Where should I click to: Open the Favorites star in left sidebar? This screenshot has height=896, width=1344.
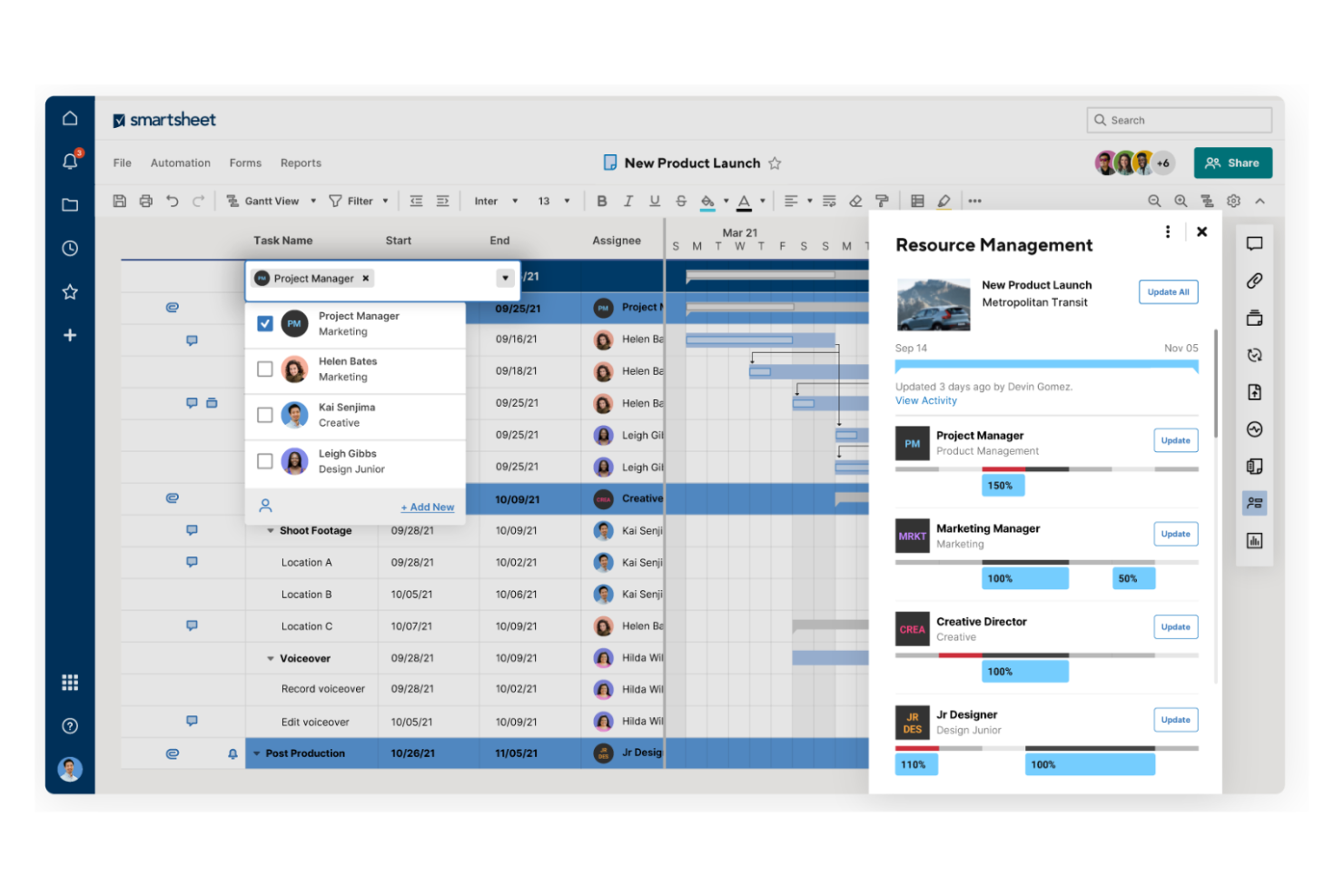click(70, 291)
